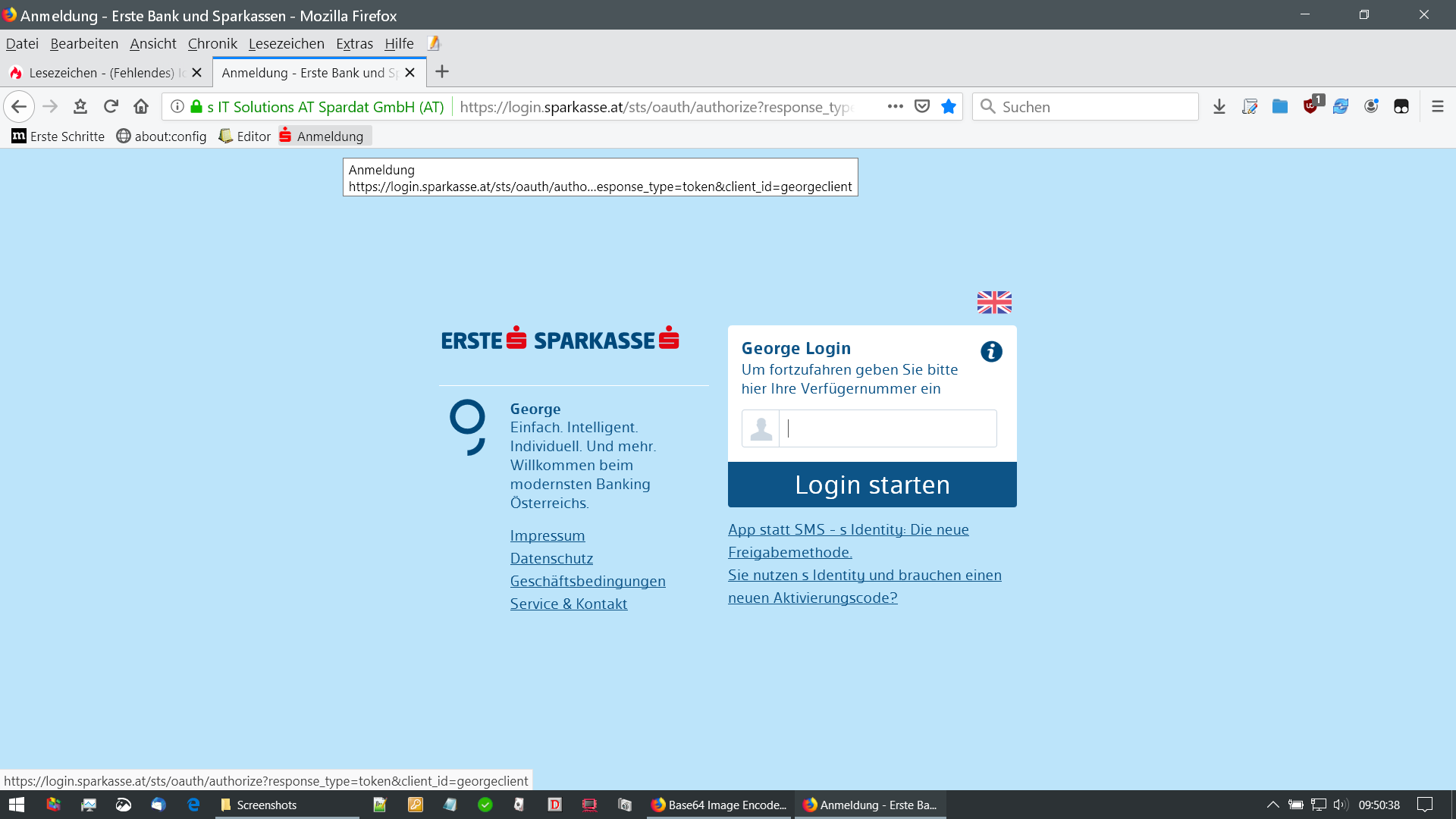Click the info icon in George Login
1456x819 pixels.
tap(990, 352)
